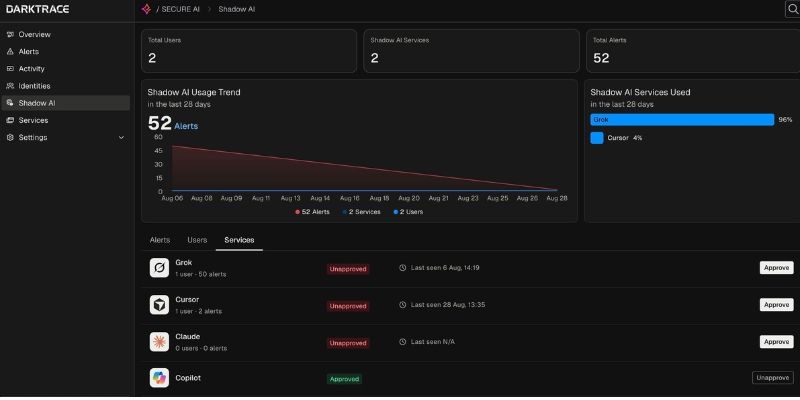Click Grok Unapproved status badge
The height and width of the screenshot is (400, 800).
tap(348, 269)
